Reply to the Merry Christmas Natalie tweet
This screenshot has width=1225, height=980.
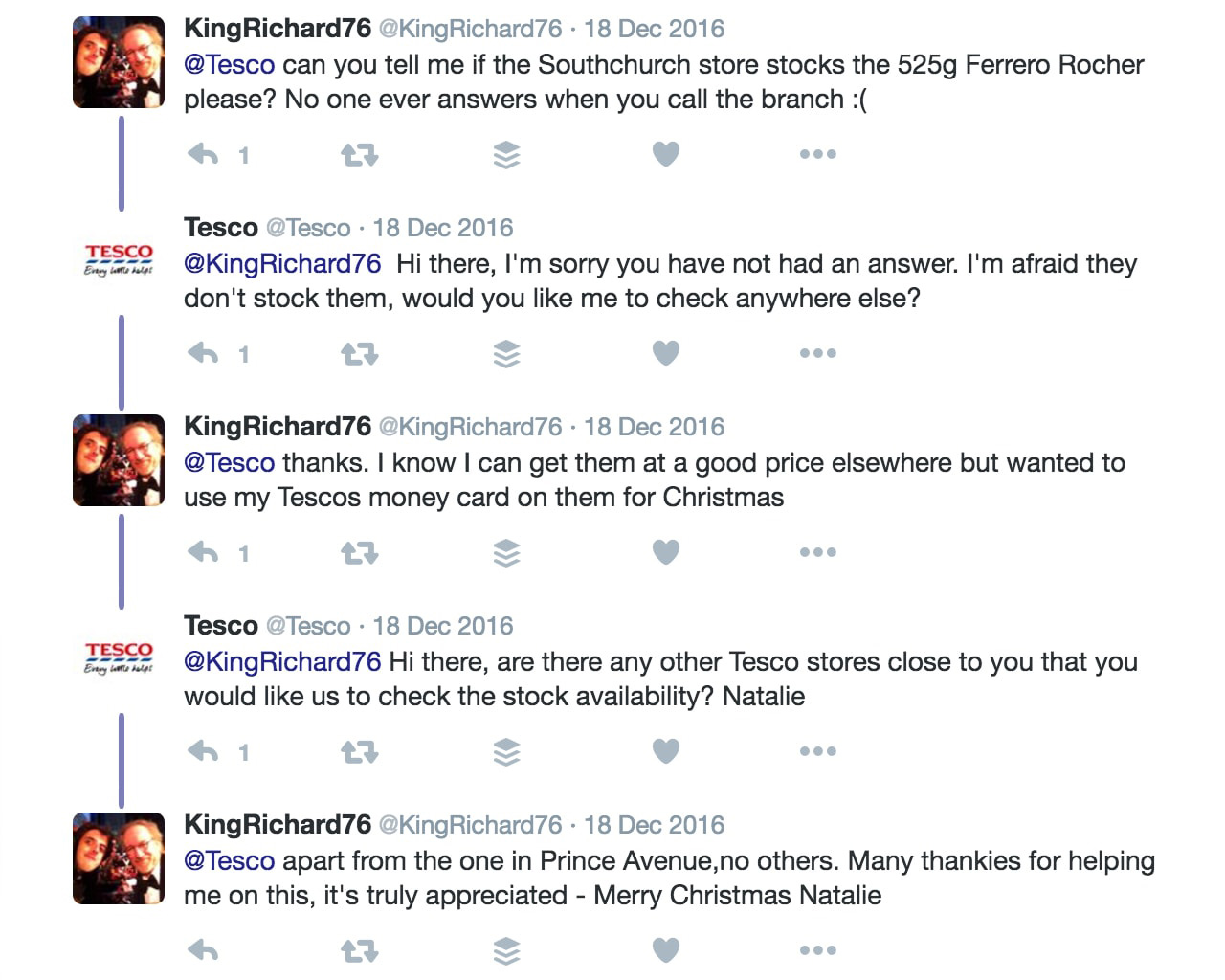(204, 950)
